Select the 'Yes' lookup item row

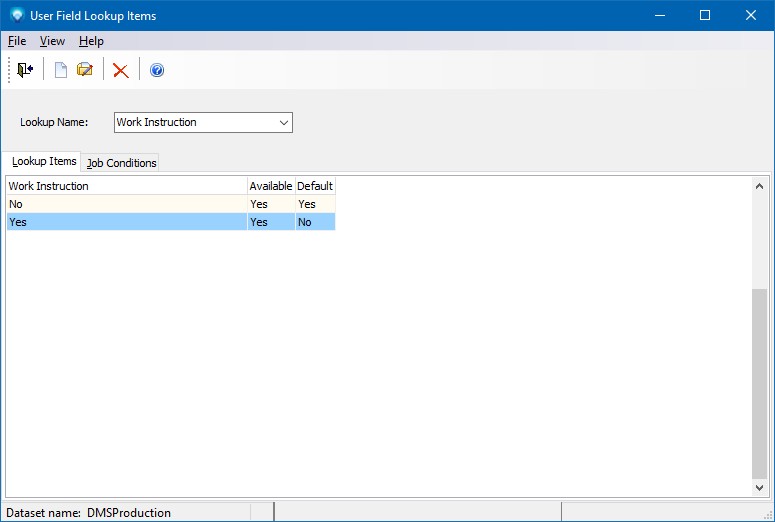pos(126,222)
